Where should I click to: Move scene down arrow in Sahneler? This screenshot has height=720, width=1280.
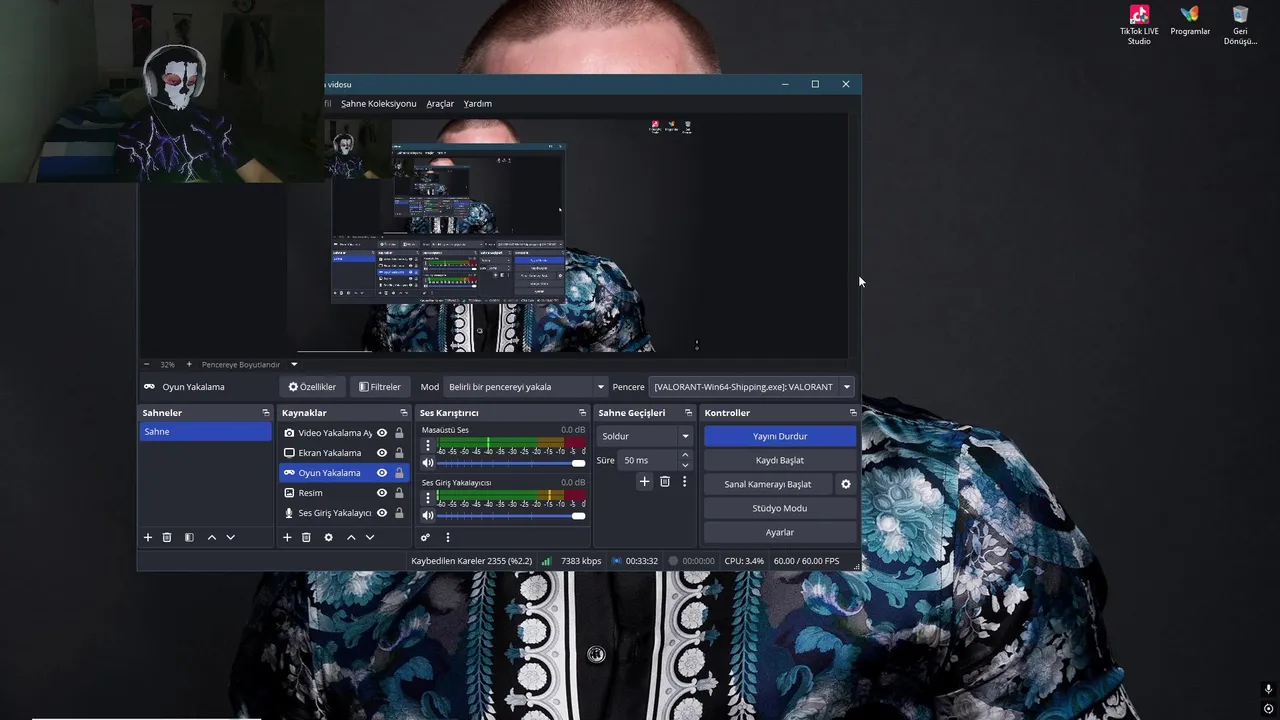click(230, 537)
